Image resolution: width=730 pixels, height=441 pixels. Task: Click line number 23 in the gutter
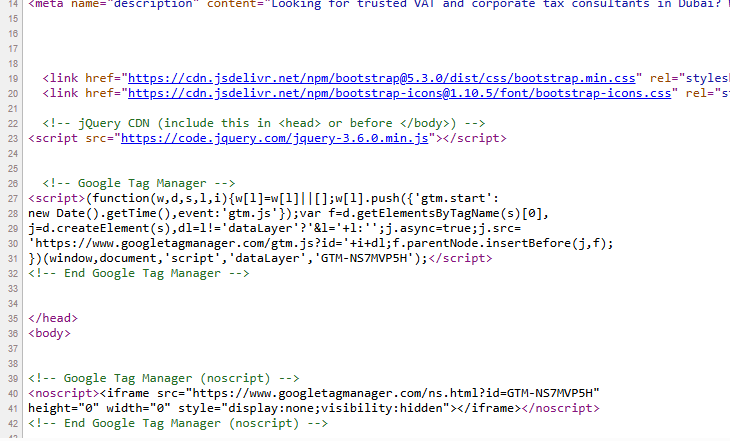(14, 138)
